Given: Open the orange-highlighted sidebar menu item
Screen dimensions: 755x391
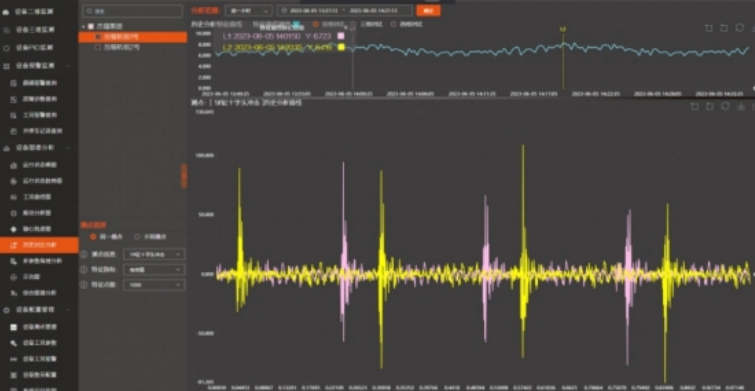Looking at the screenshot, I should (x=39, y=245).
